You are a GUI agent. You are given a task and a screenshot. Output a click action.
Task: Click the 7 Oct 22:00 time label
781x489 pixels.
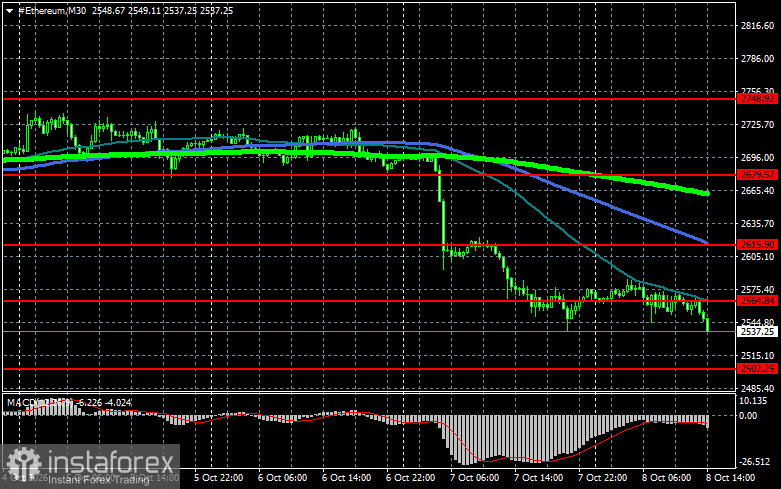(602, 478)
